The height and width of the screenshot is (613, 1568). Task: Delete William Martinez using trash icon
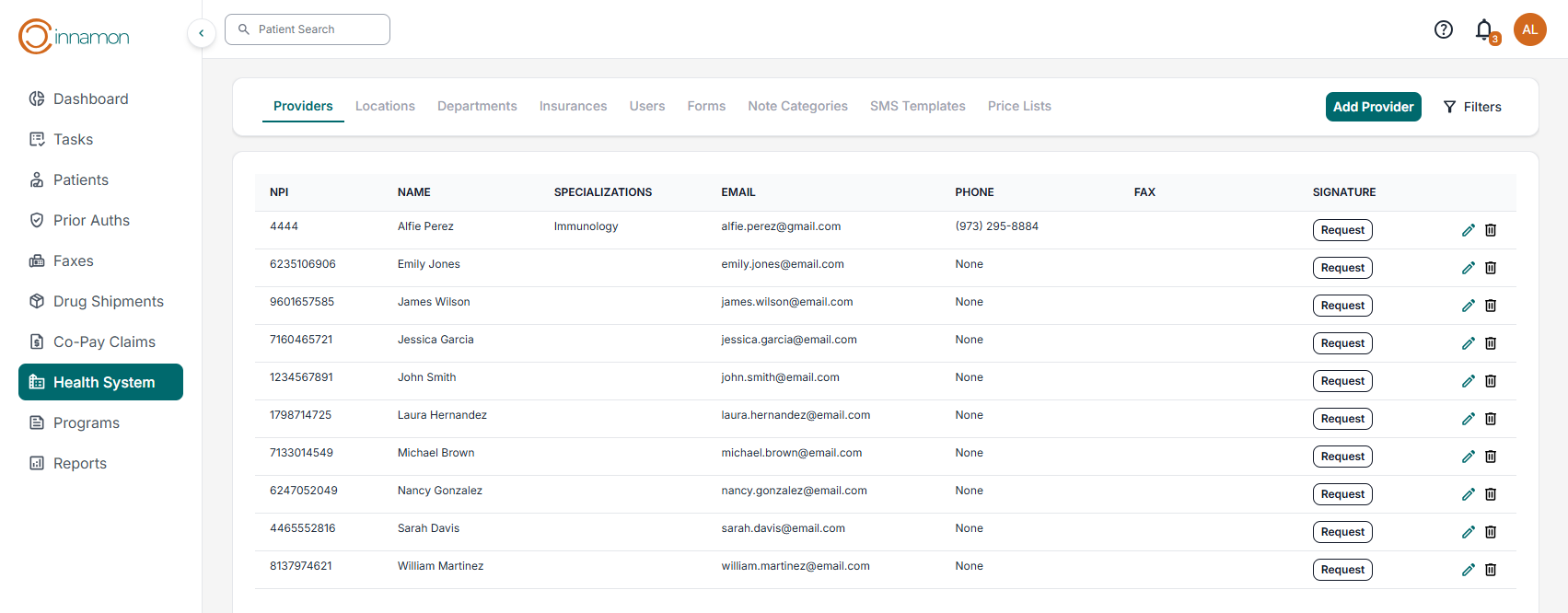tap(1491, 570)
